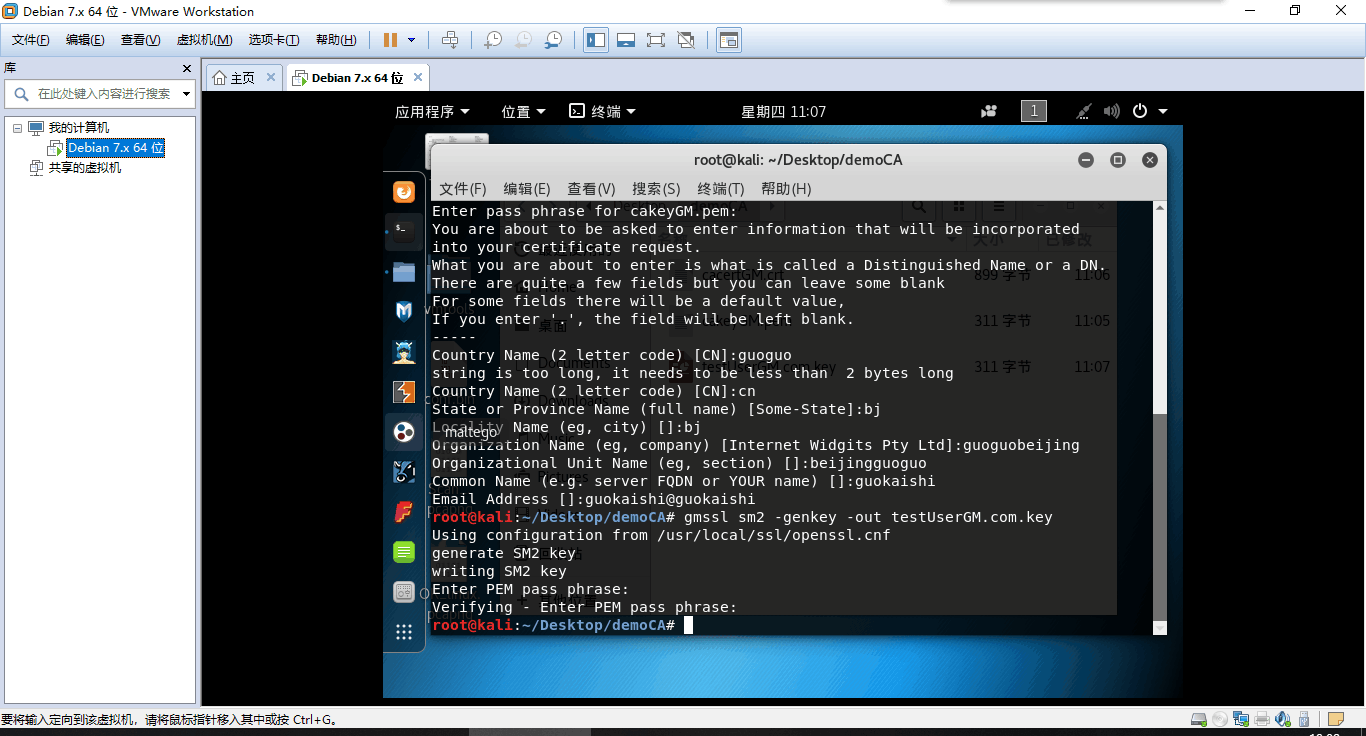Open the terminal window's 搜索(S) menu

pyautogui.click(x=656, y=189)
